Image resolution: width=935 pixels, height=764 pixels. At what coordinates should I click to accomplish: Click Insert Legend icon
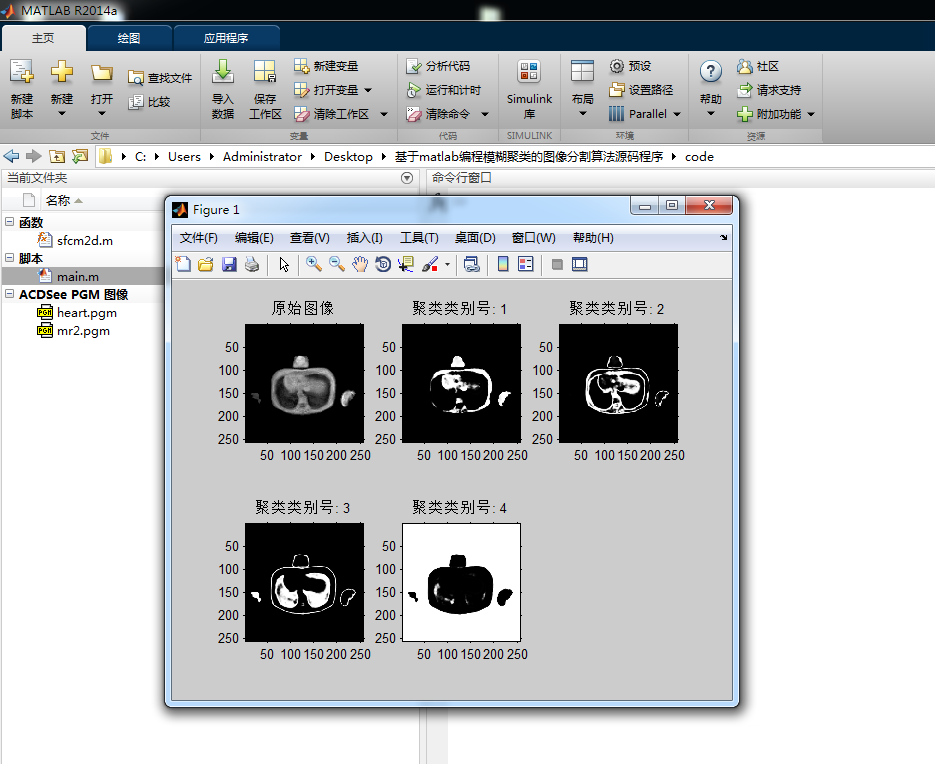[526, 264]
